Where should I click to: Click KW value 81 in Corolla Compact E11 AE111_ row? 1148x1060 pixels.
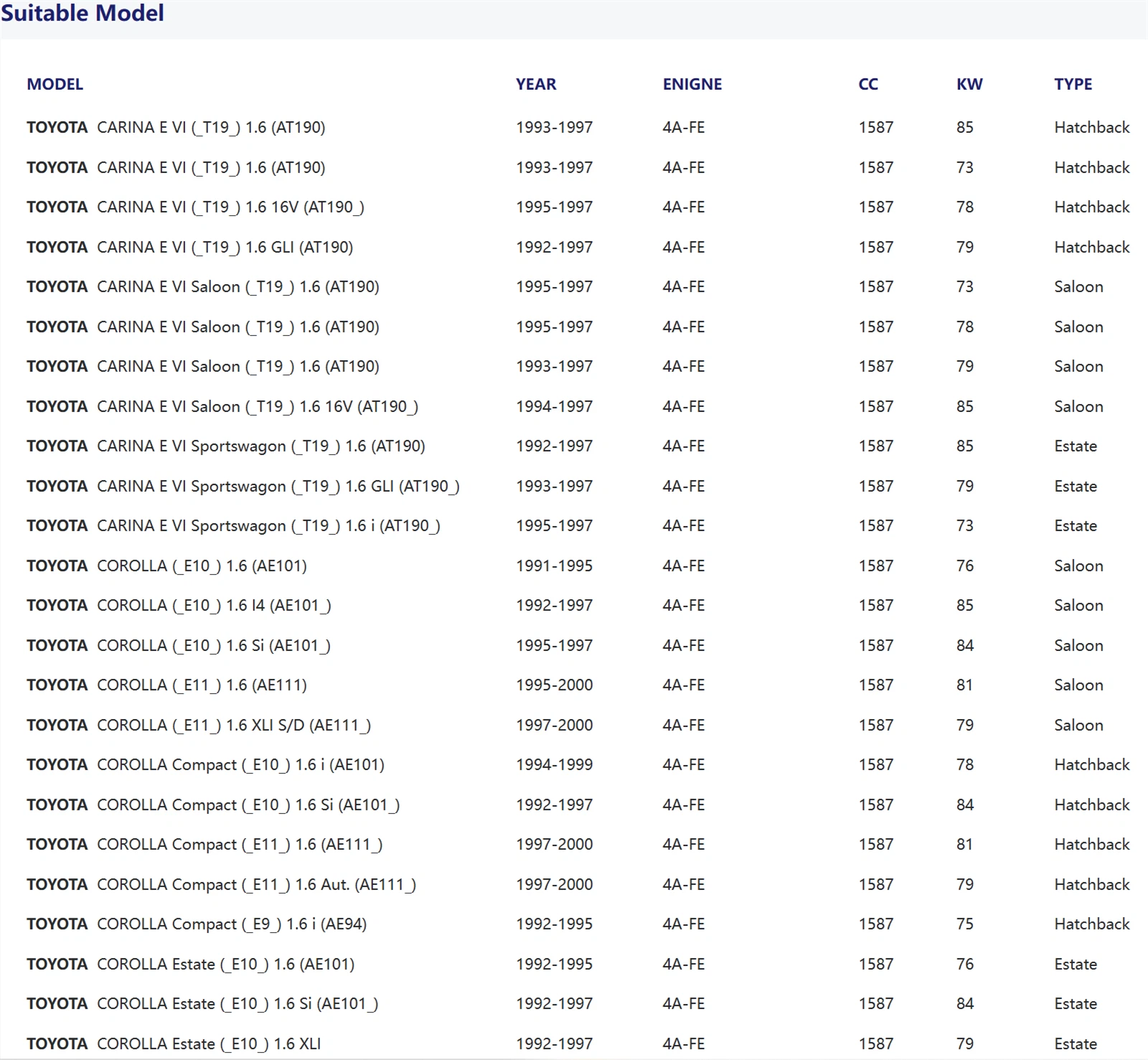(965, 845)
